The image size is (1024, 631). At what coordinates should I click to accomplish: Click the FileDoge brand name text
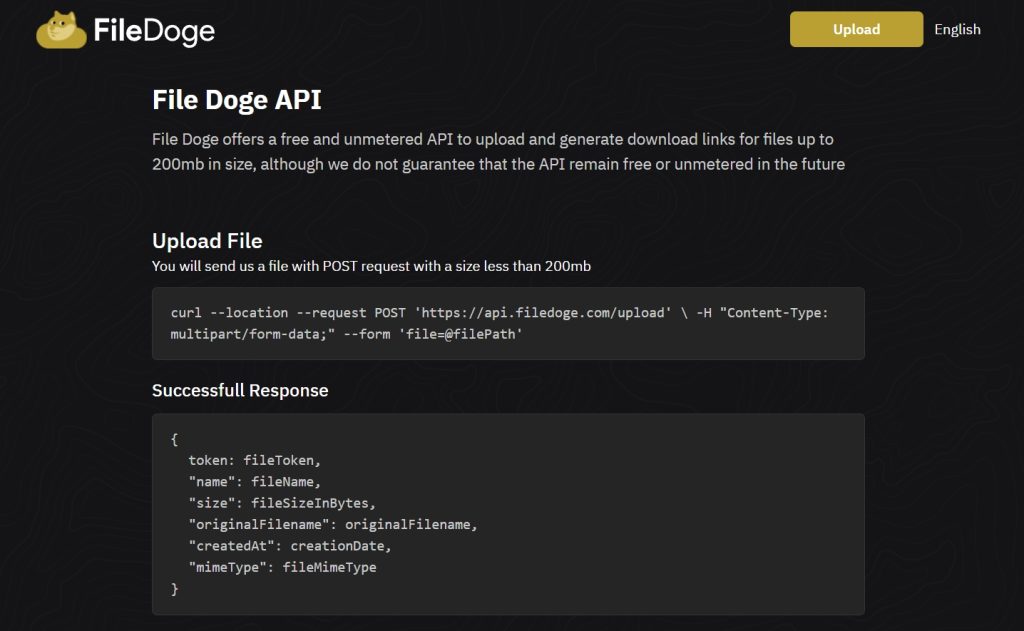[x=154, y=31]
